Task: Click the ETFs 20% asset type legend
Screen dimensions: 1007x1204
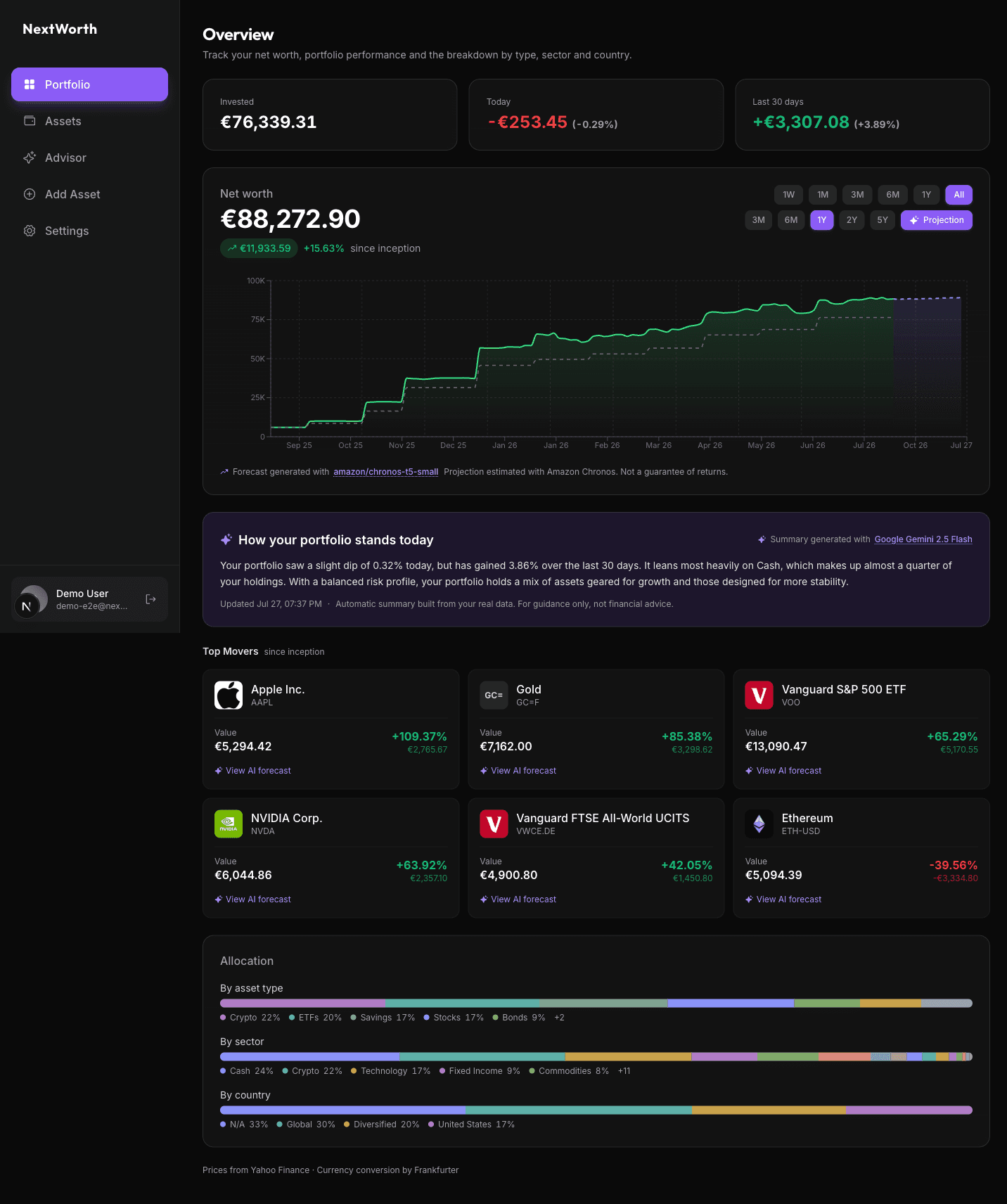Action: tap(315, 1018)
